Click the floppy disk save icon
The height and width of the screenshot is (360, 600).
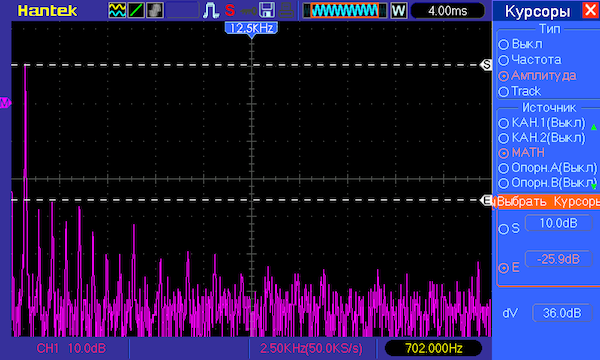[267, 10]
